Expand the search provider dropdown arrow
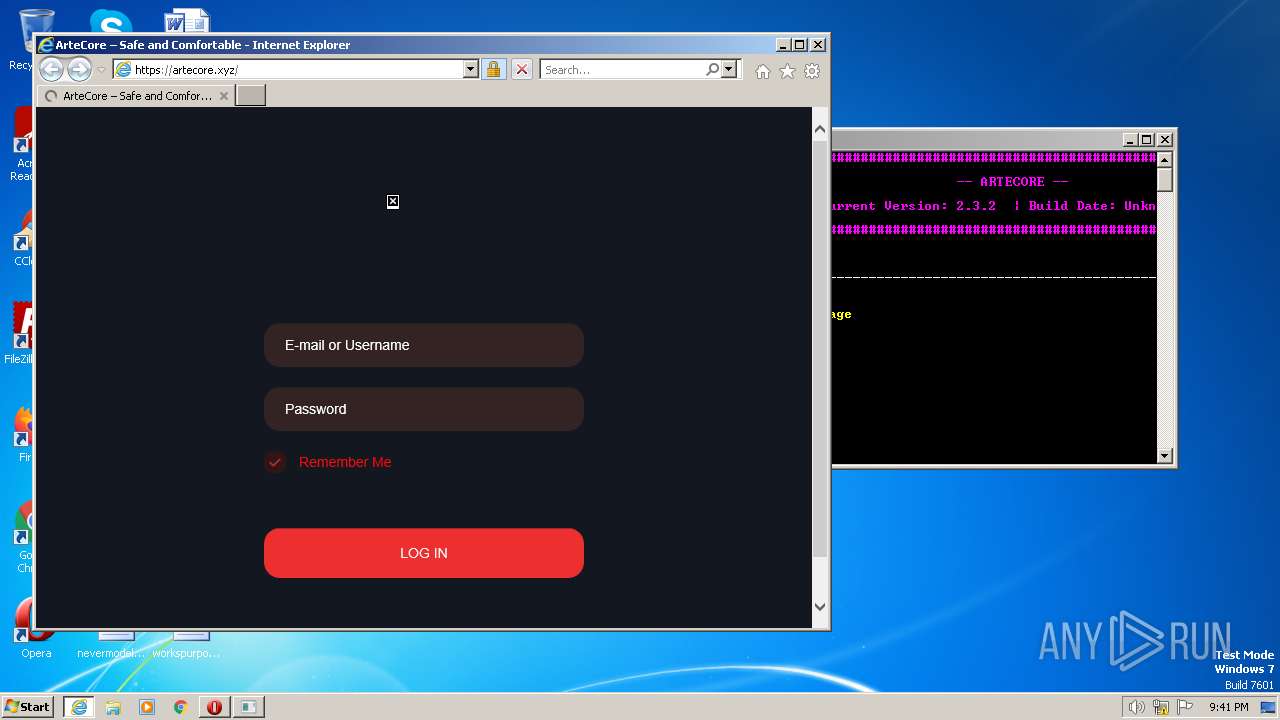The width and height of the screenshot is (1280, 720). coord(729,69)
